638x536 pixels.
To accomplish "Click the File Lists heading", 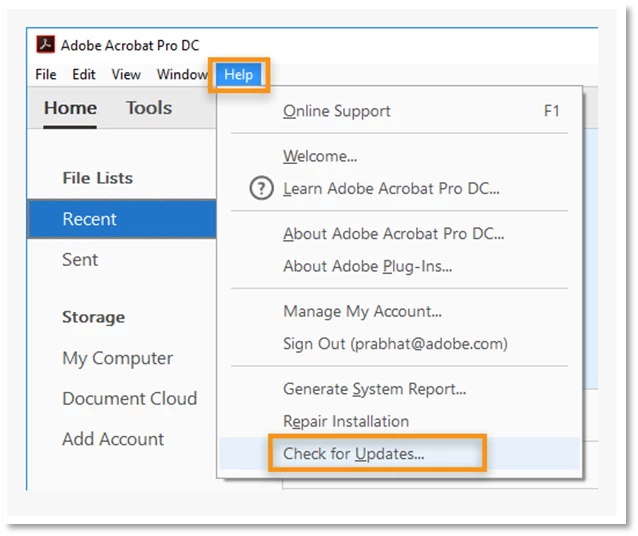I will [x=98, y=178].
